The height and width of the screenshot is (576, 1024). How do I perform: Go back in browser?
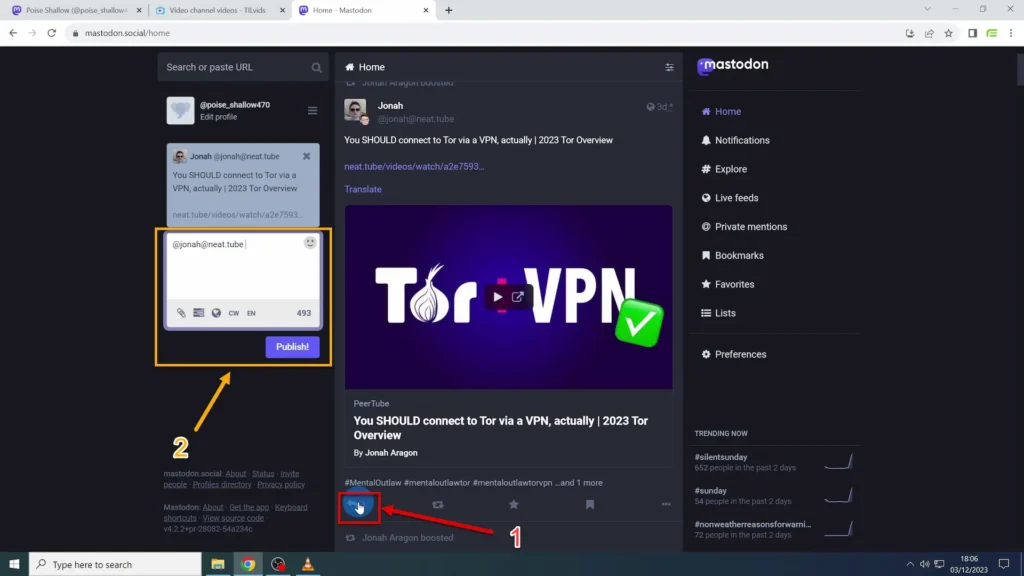[13, 33]
